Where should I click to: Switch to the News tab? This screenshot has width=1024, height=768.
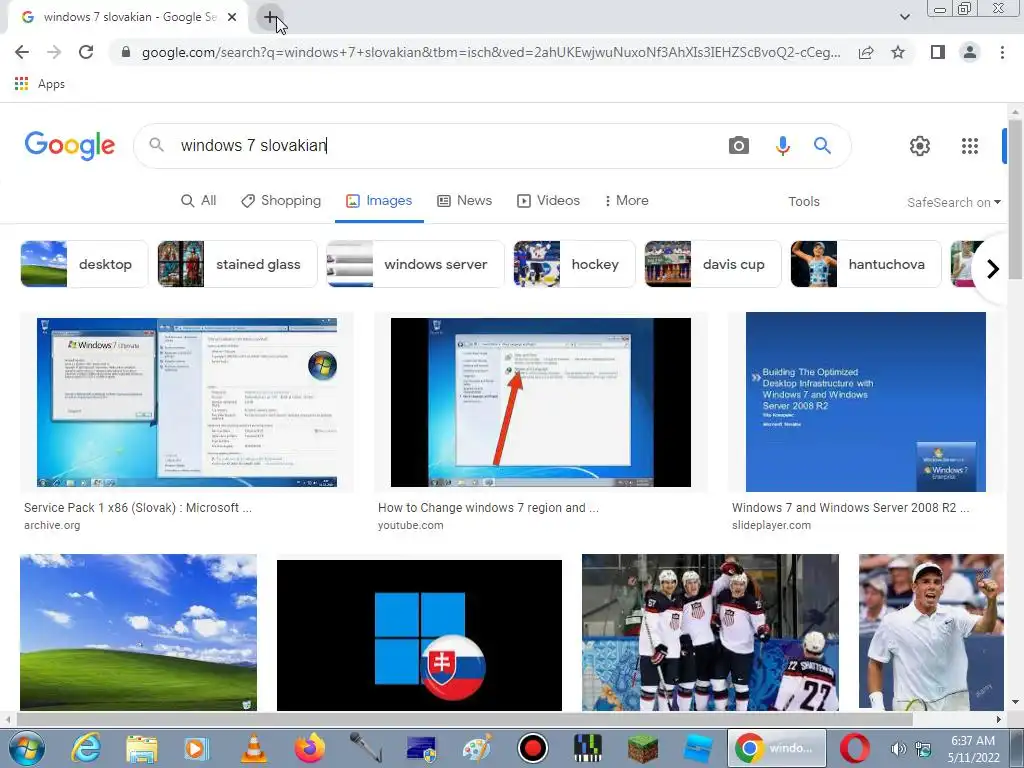(x=464, y=200)
